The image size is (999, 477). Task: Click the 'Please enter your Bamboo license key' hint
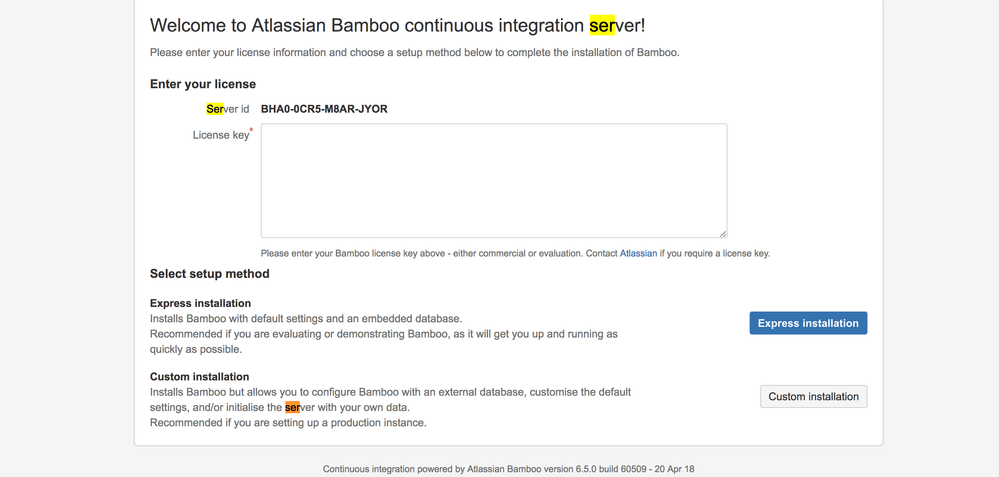pyautogui.click(x=515, y=253)
